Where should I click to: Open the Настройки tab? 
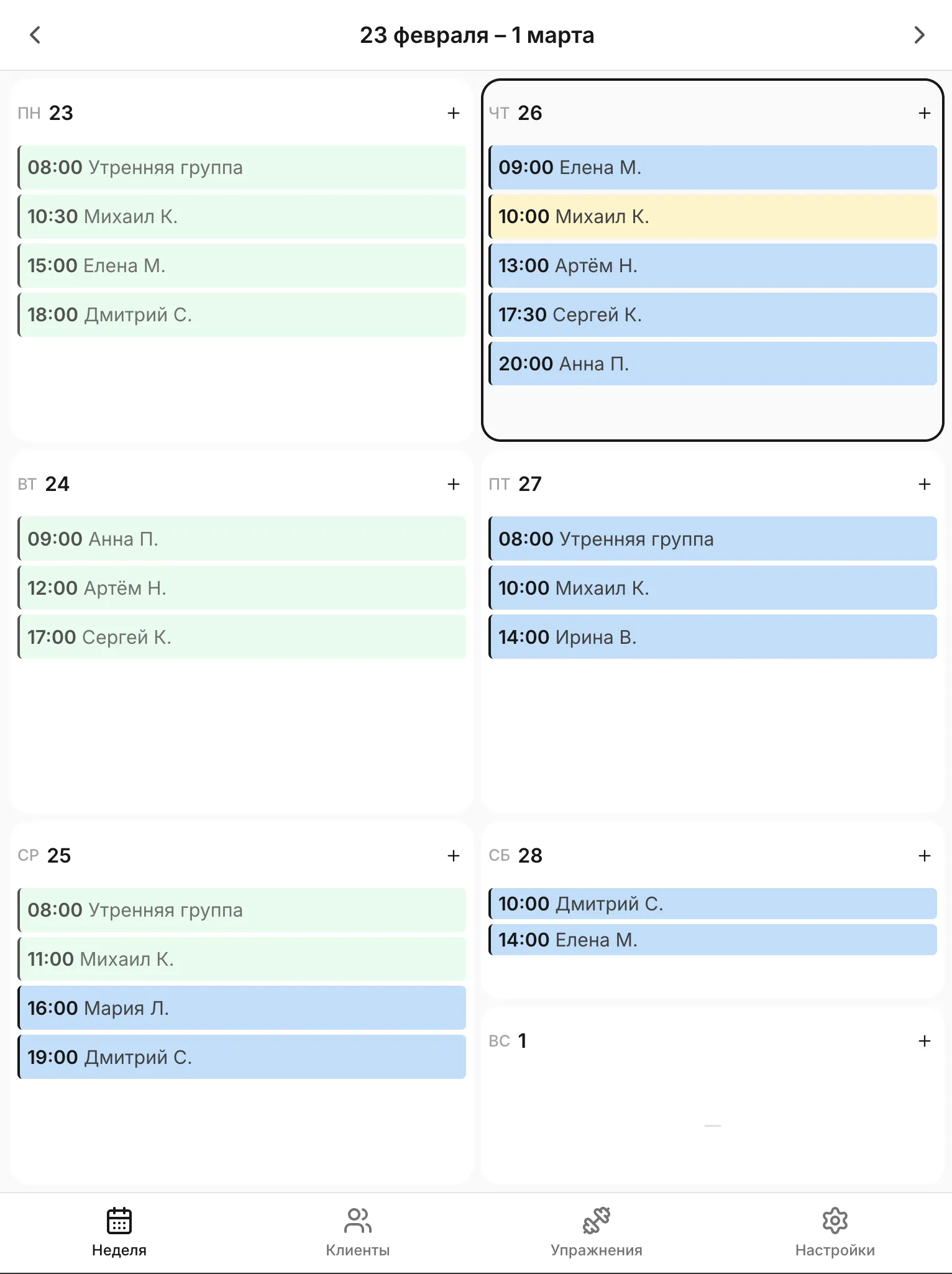click(835, 1232)
